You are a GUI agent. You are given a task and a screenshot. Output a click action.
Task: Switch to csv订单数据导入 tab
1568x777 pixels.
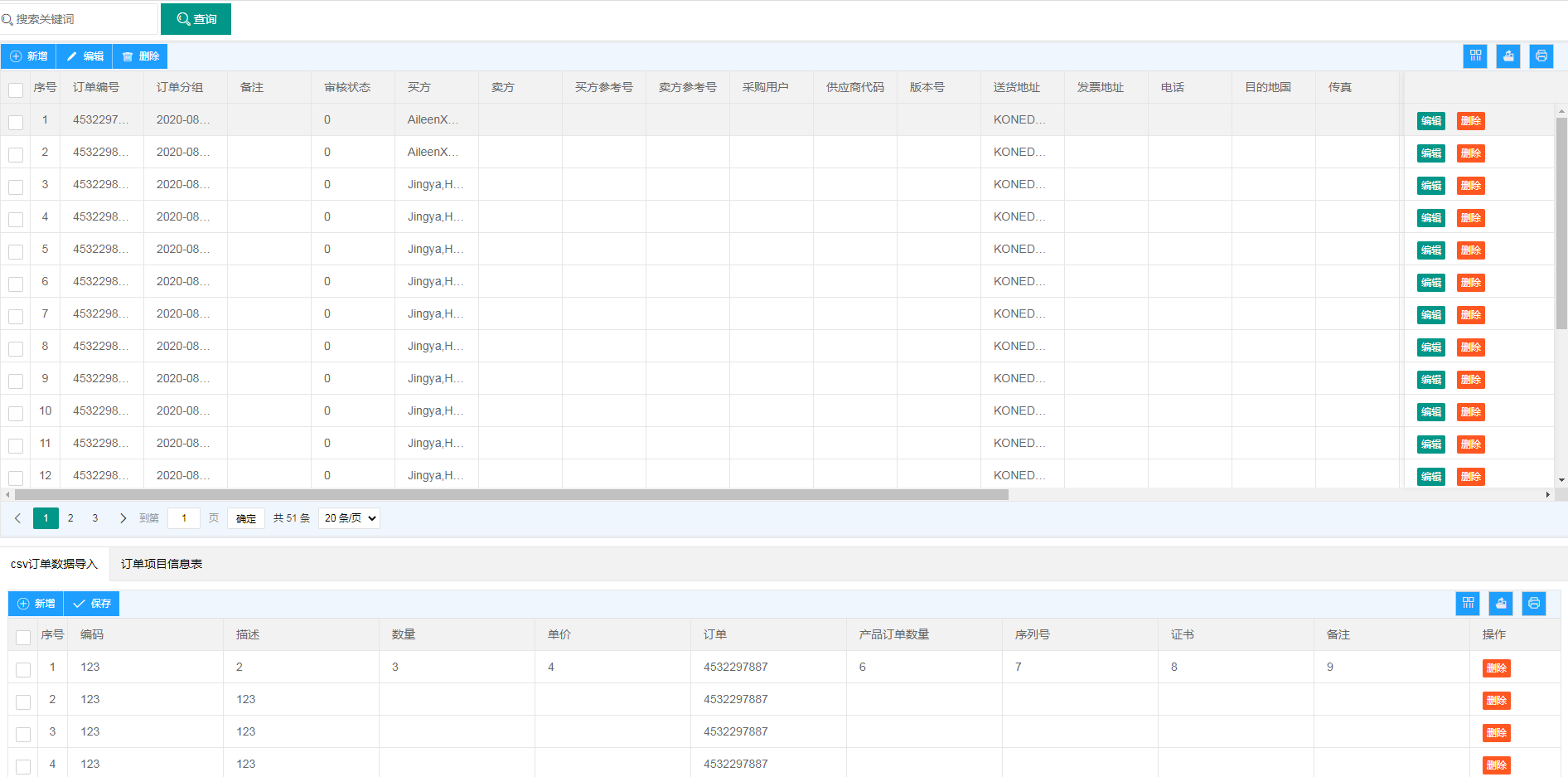click(54, 564)
